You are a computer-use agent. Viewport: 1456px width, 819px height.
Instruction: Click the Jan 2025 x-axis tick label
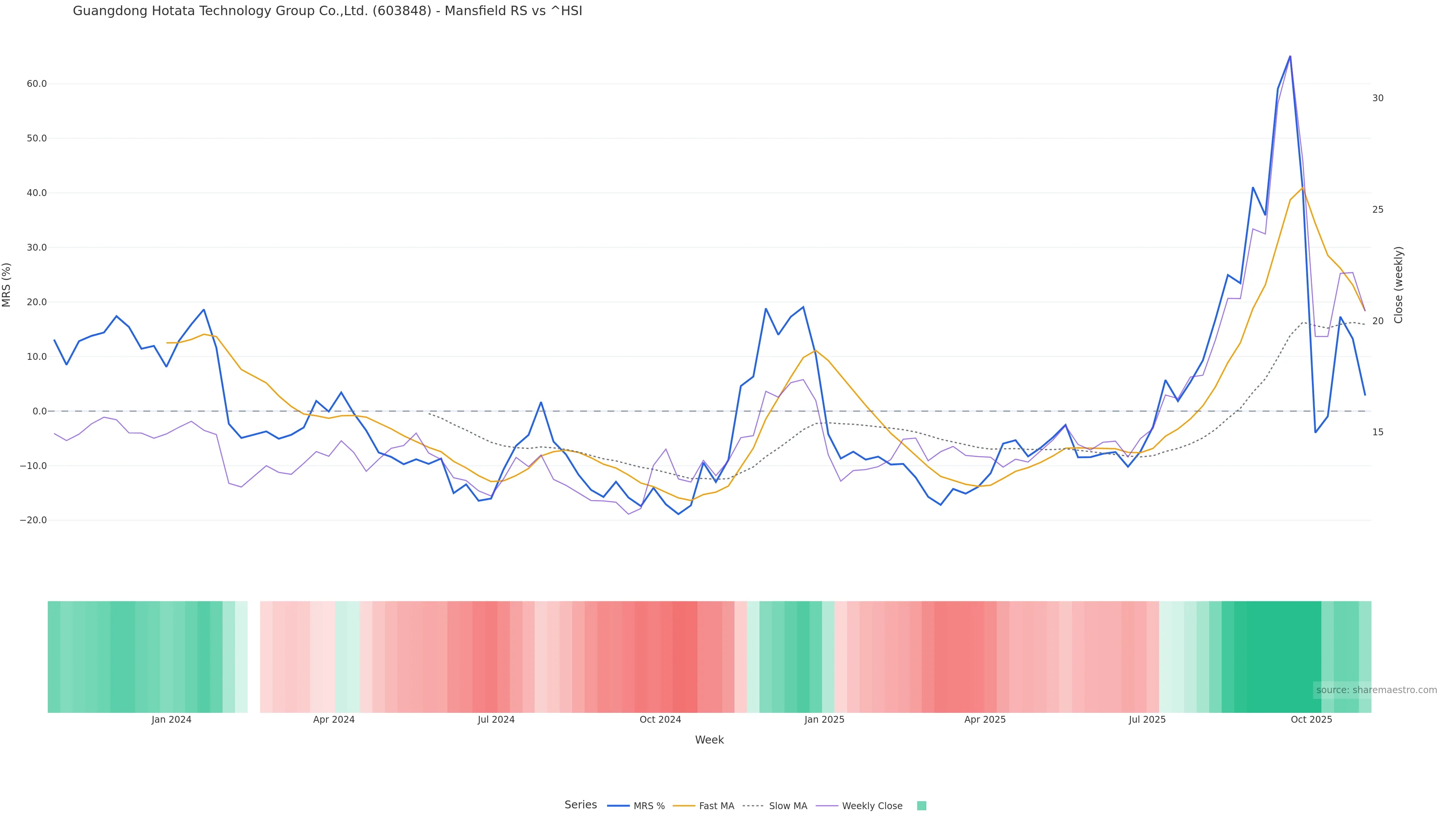(824, 720)
